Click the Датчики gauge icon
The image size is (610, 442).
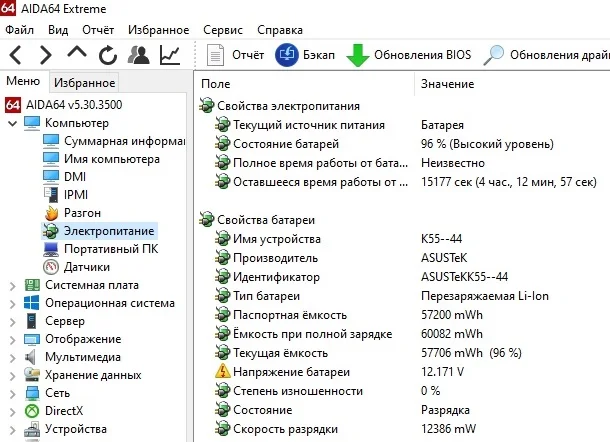tap(51, 267)
